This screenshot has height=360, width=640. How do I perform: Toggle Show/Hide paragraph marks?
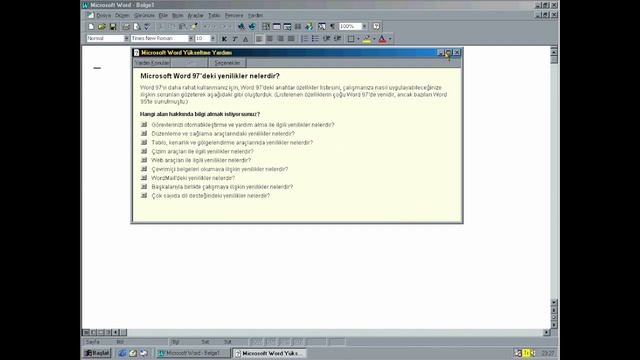point(333,27)
